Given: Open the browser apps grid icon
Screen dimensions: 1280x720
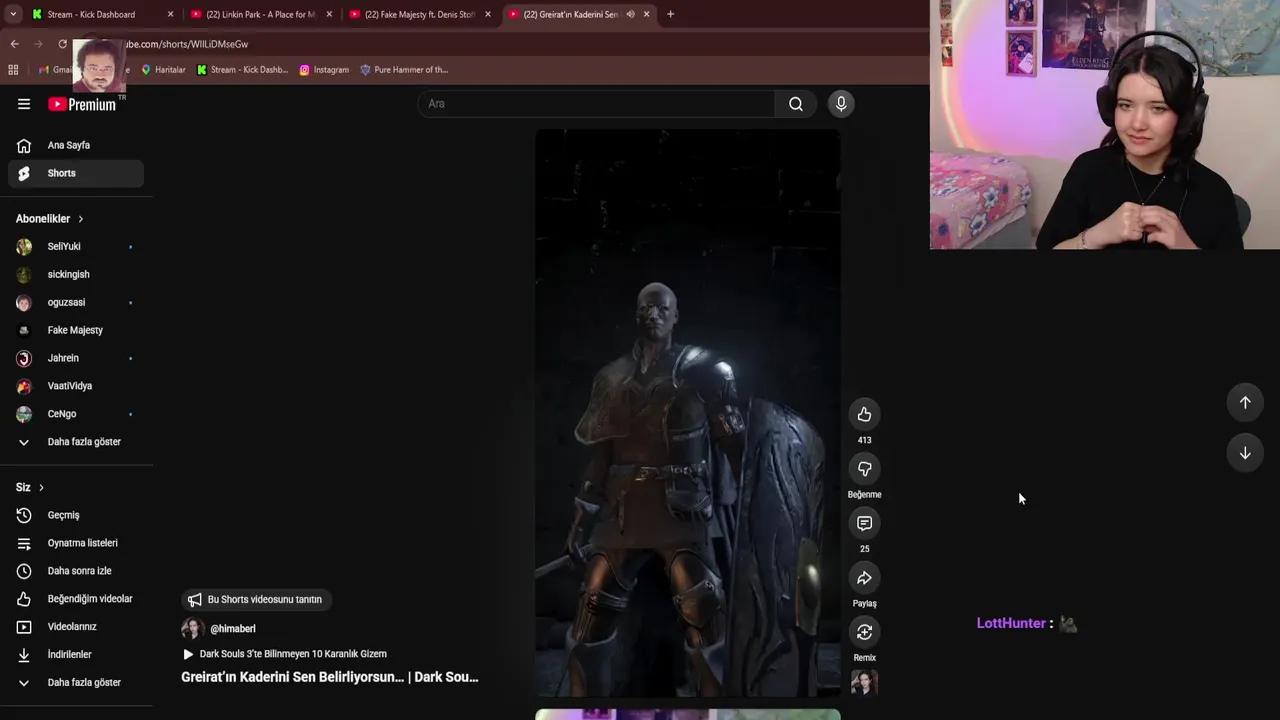Looking at the screenshot, I should pos(13,70).
